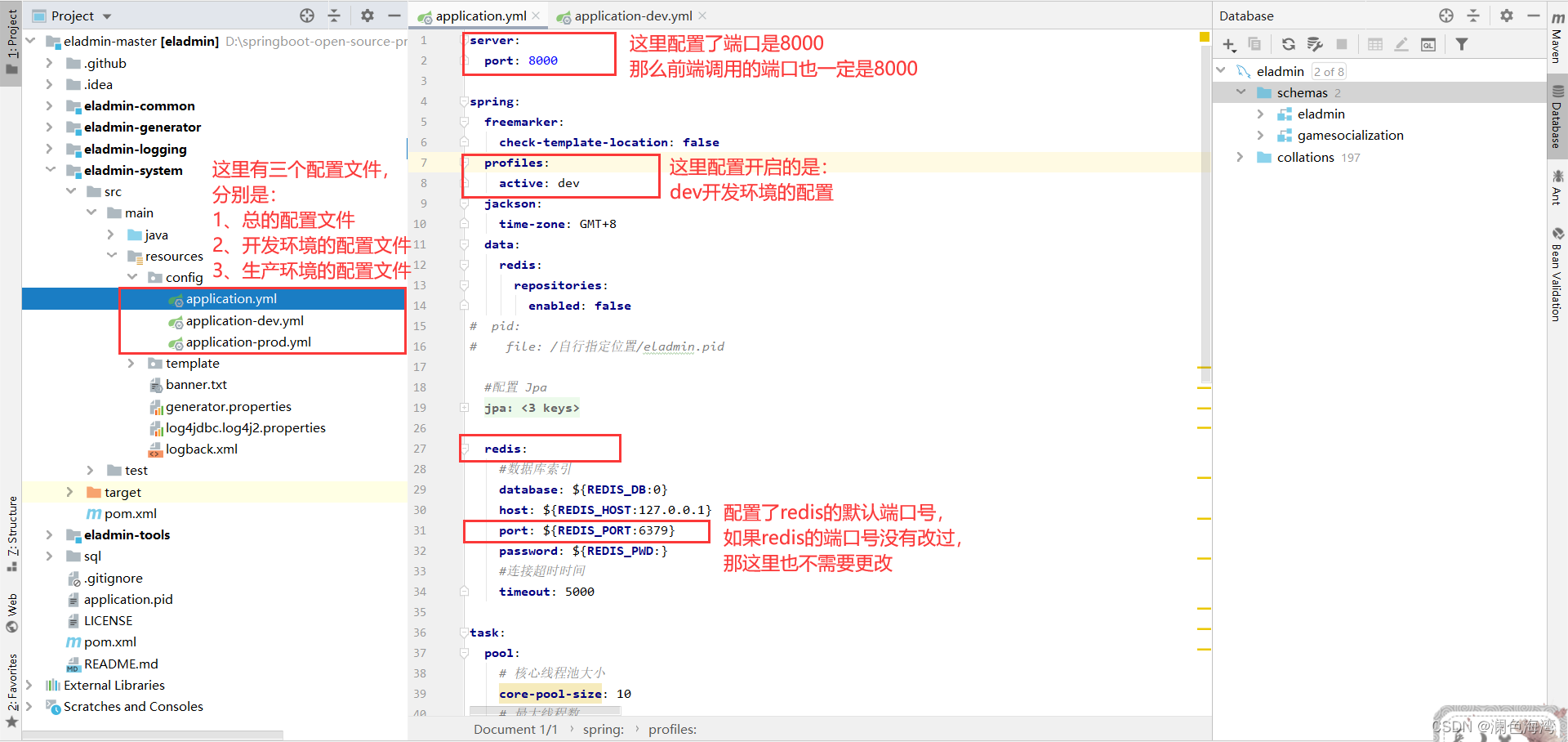The height and width of the screenshot is (742, 1568).
Task: Click the port 8000 value in editor
Action: 543,60
